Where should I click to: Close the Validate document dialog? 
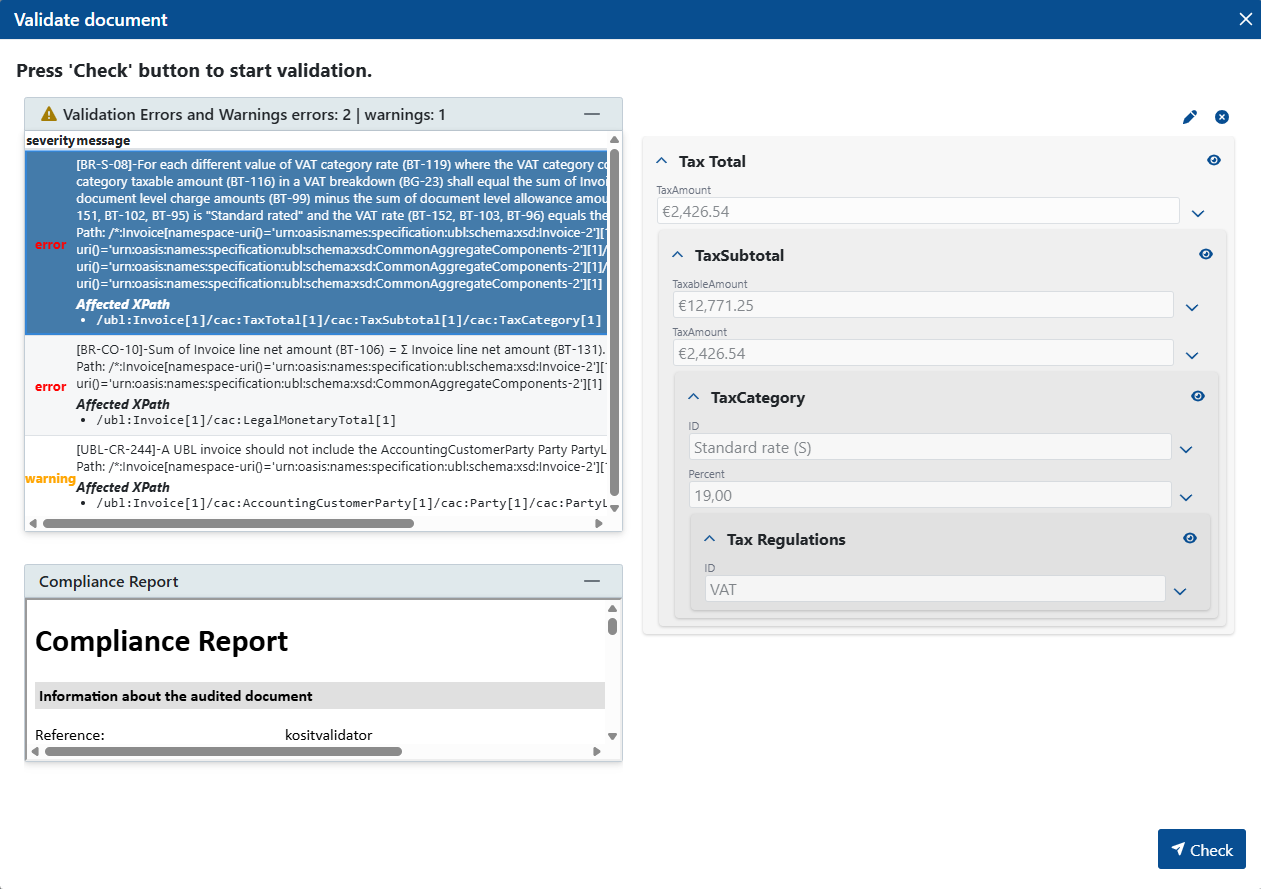(x=1245, y=19)
